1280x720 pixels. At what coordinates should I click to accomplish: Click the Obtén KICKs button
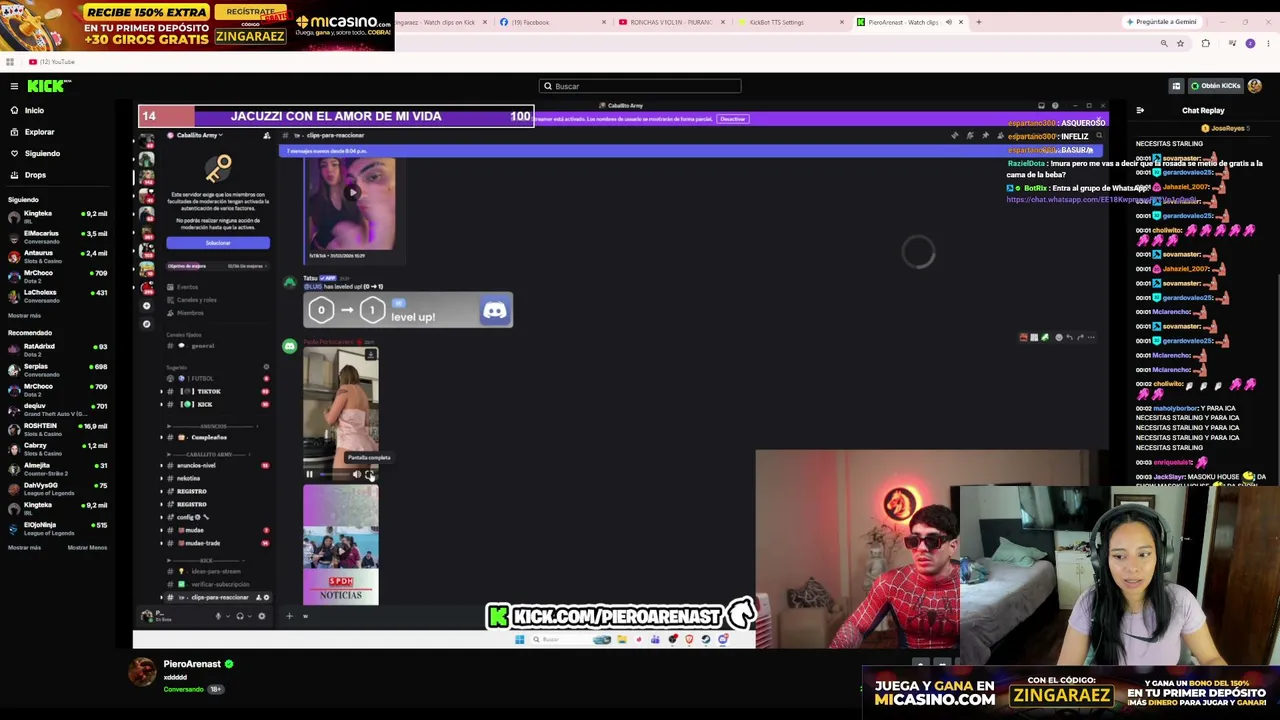(1215, 86)
